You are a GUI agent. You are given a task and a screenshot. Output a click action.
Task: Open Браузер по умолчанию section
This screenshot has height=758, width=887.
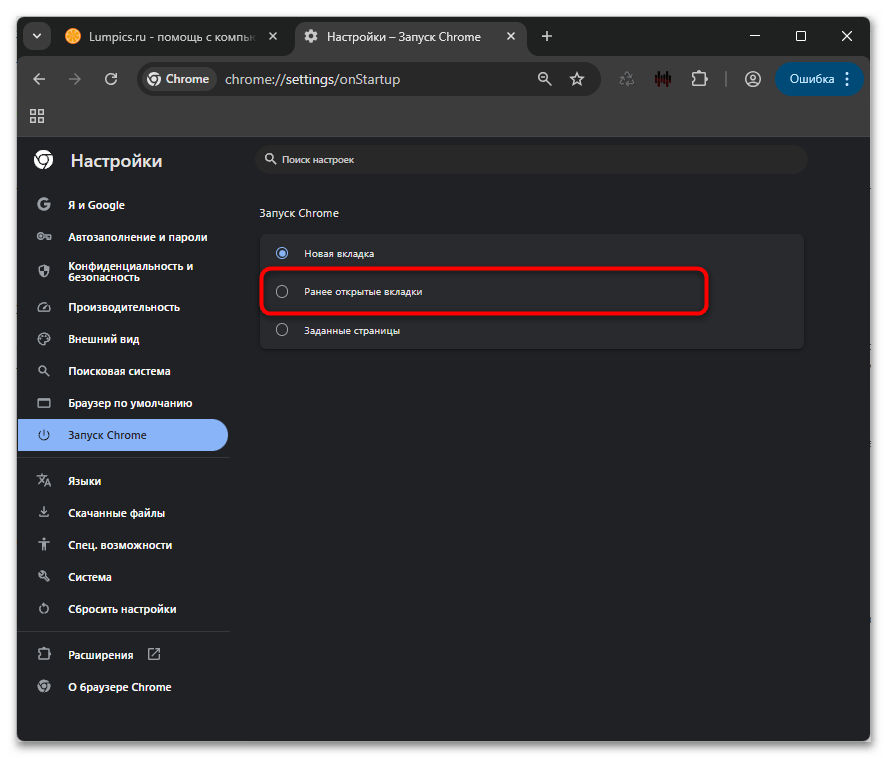123,403
